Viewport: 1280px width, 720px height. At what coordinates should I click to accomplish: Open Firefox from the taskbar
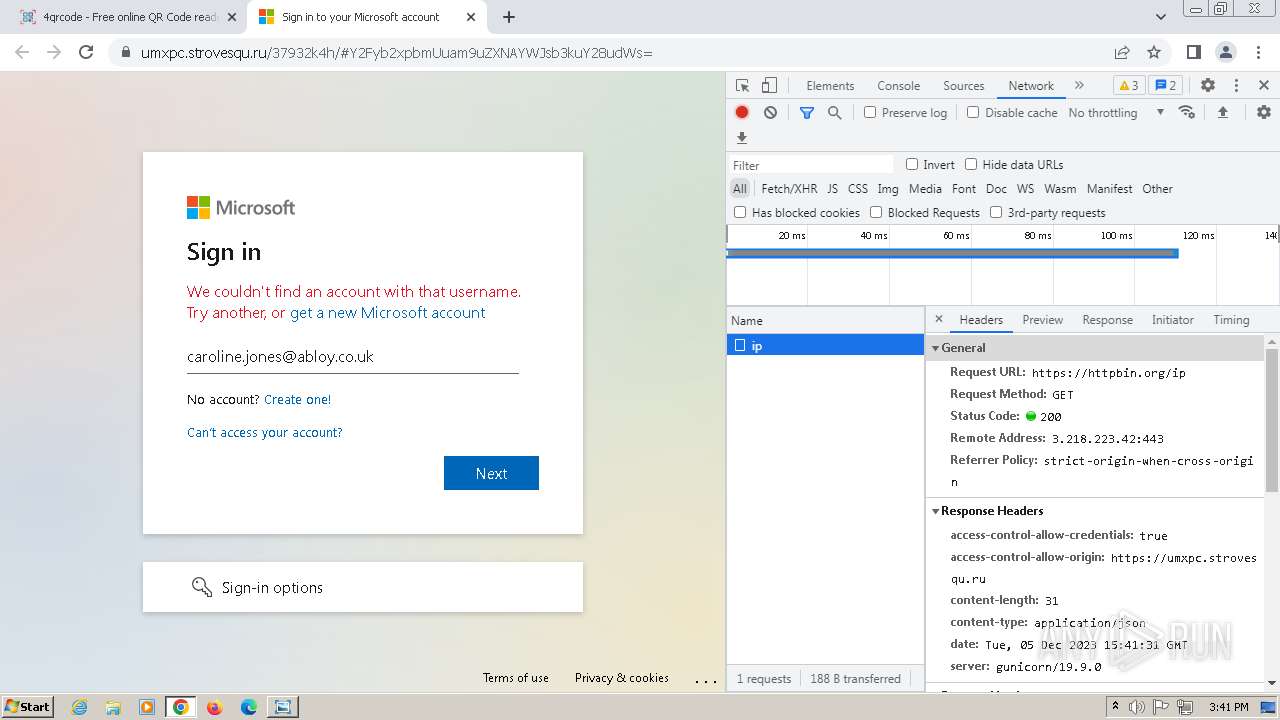[x=214, y=707]
